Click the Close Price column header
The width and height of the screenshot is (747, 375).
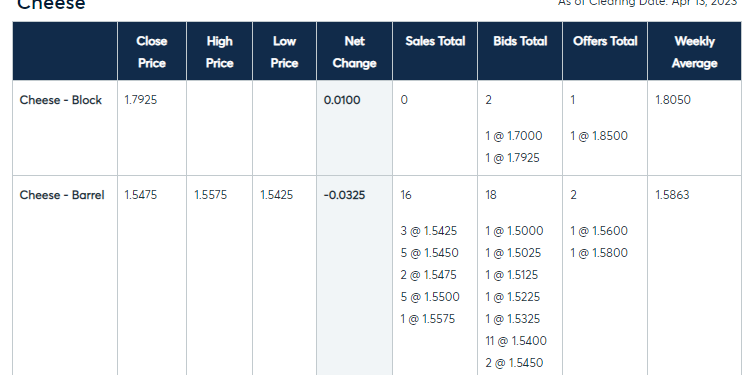[152, 51]
